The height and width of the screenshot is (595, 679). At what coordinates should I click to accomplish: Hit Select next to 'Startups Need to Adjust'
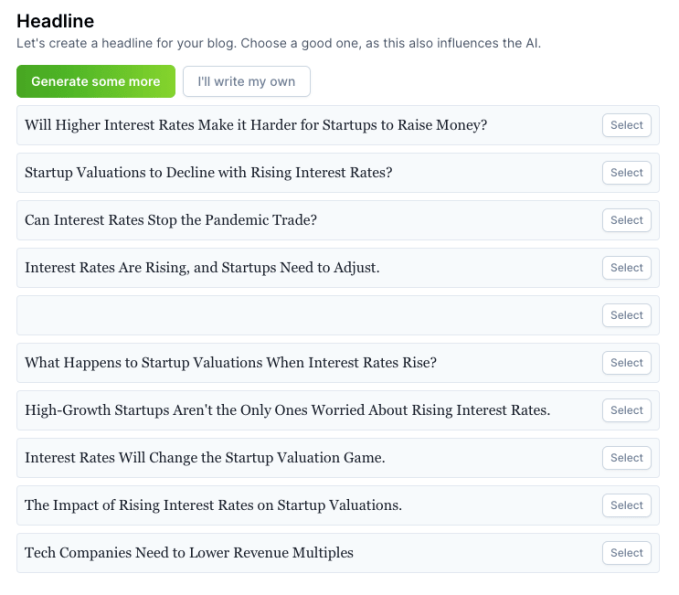(626, 268)
